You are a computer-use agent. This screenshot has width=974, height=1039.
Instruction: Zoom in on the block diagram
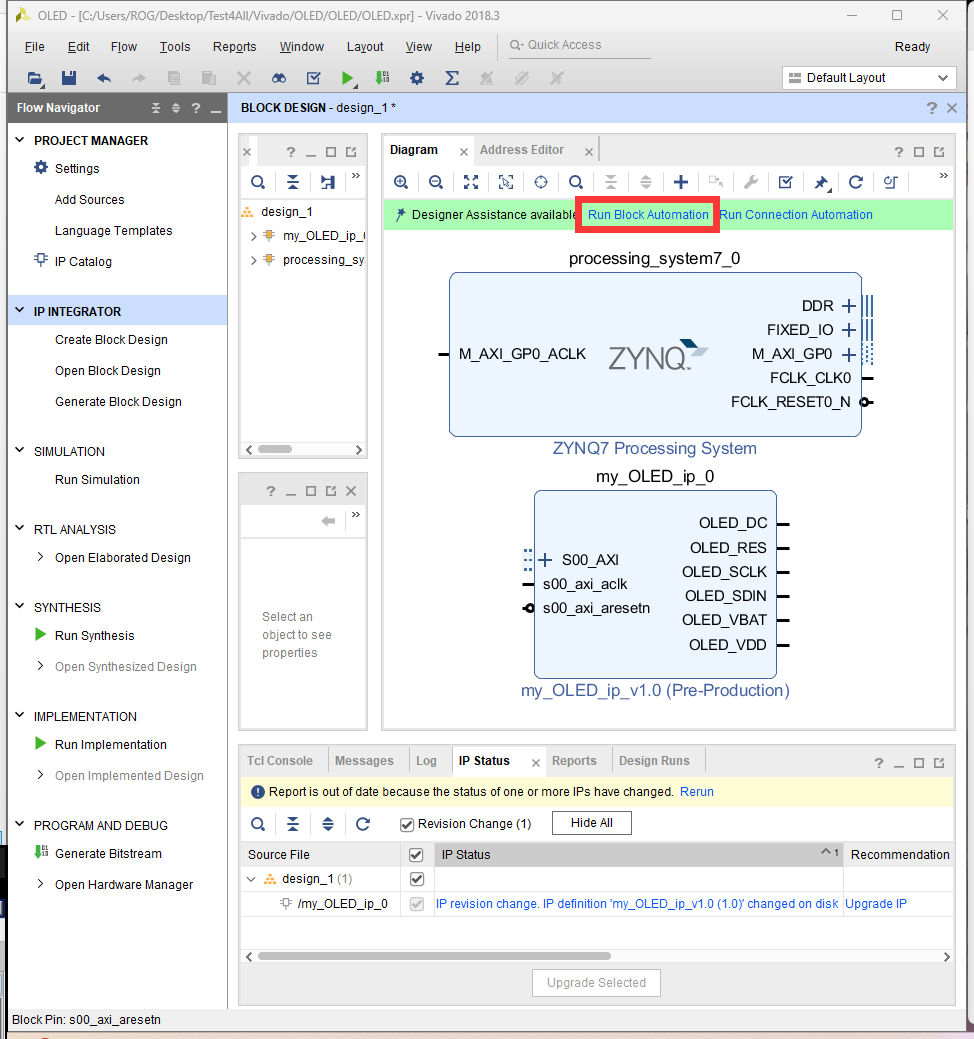tap(401, 182)
